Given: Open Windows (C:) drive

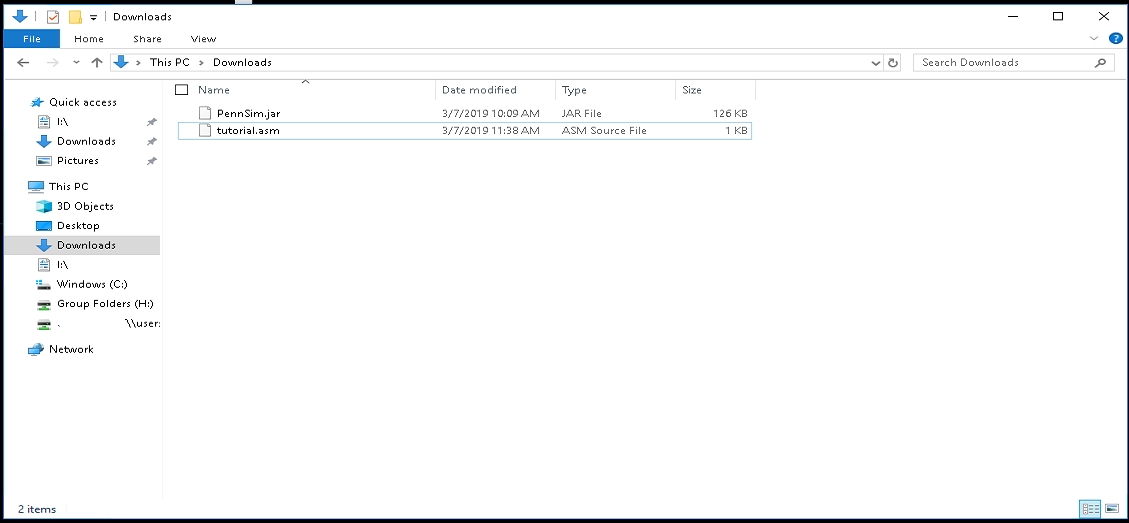Looking at the screenshot, I should pos(92,284).
